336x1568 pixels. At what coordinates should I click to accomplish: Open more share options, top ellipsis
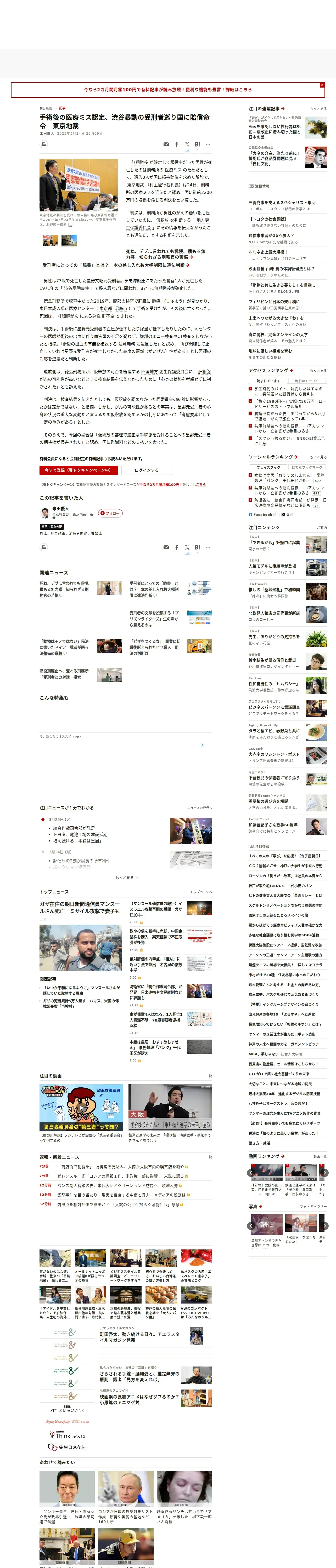[x=208, y=144]
